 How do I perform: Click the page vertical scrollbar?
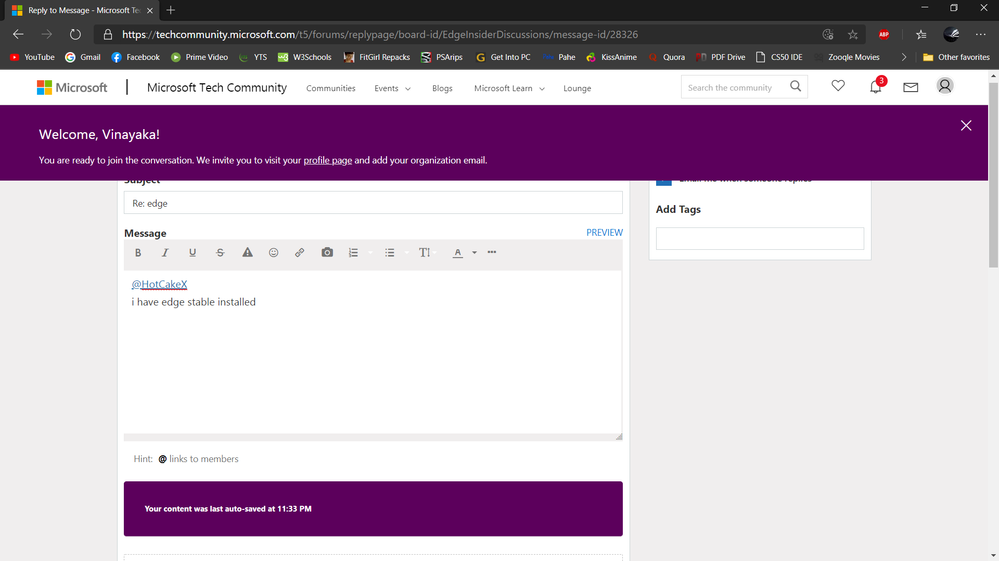993,174
